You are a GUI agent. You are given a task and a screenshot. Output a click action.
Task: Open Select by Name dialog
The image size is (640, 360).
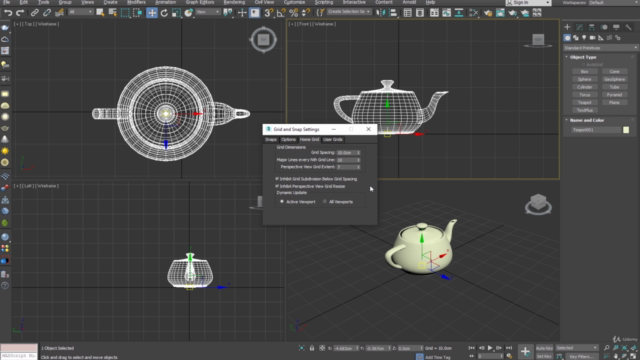click(x=113, y=13)
